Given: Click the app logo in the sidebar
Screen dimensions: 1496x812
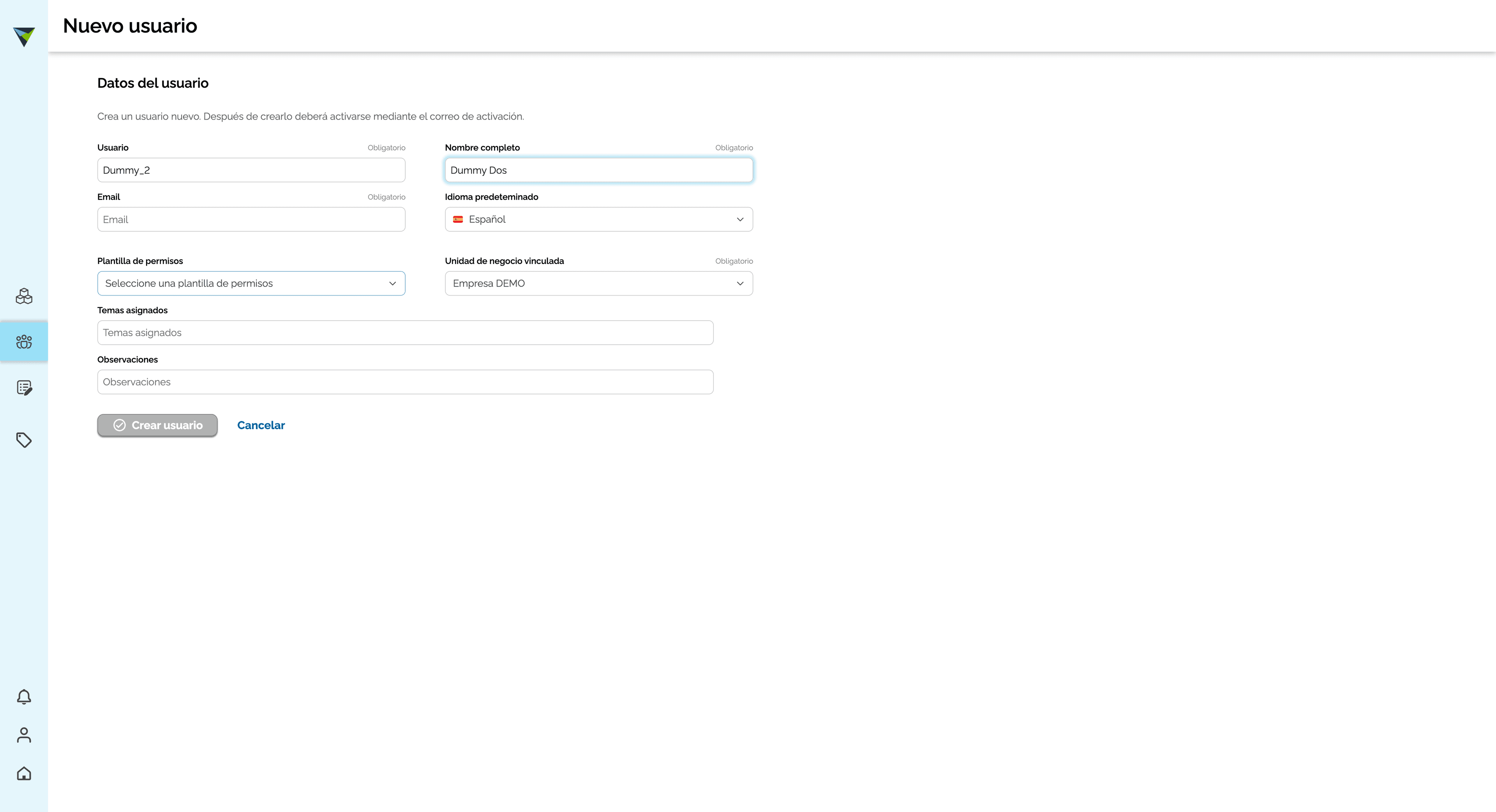Looking at the screenshot, I should tap(24, 37).
